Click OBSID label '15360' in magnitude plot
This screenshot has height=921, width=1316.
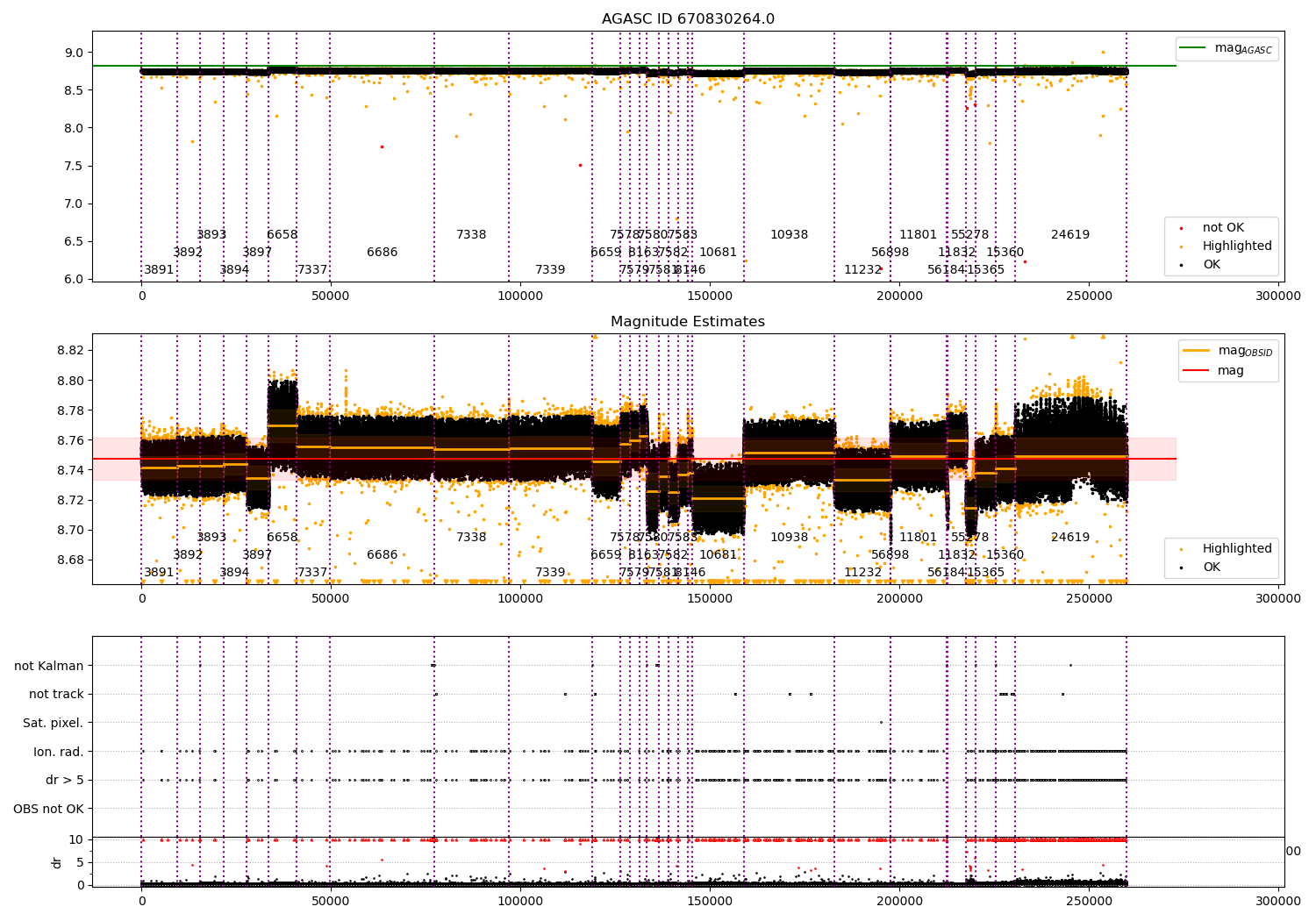(1005, 554)
